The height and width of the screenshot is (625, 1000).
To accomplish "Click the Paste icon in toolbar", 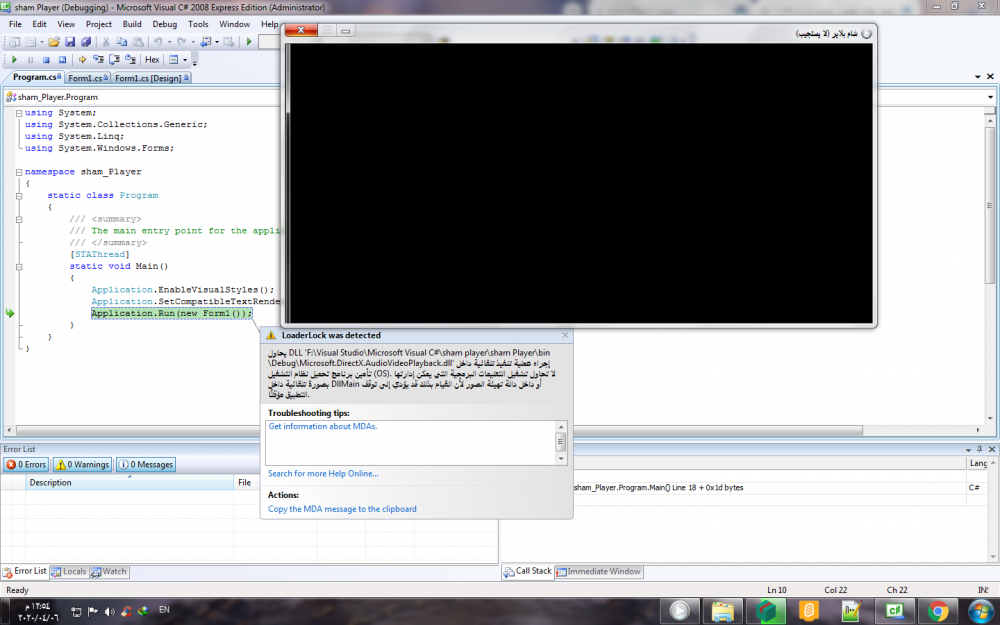I will [138, 41].
